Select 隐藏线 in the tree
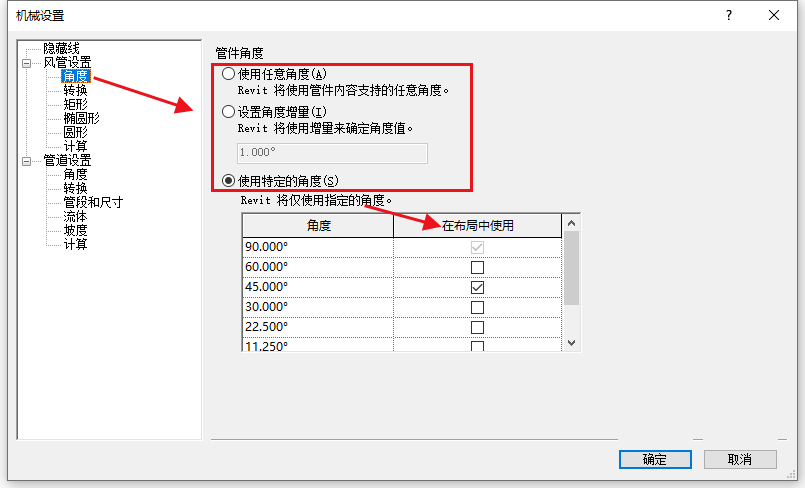 click(x=61, y=48)
